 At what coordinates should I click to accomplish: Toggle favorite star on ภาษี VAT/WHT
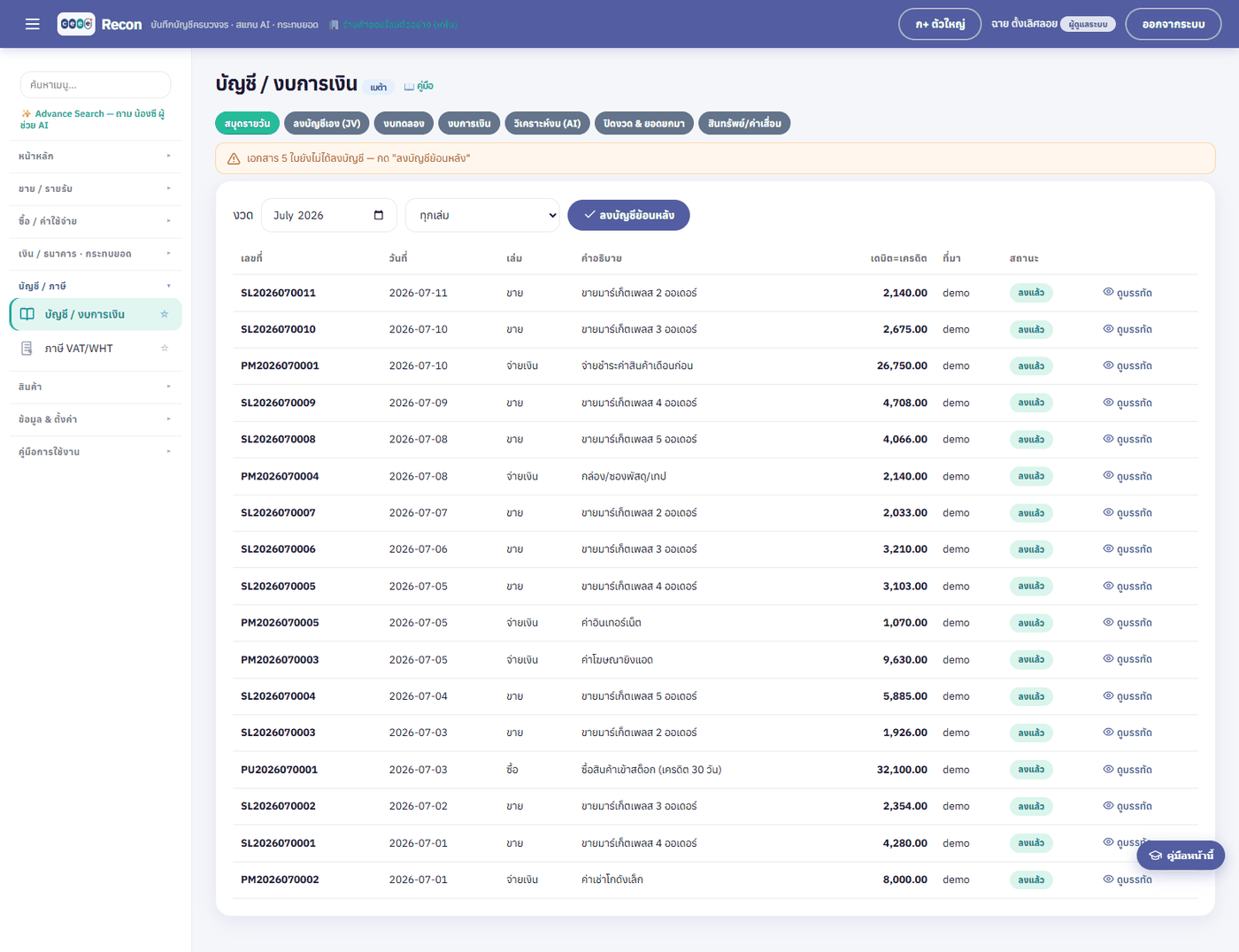tap(164, 348)
